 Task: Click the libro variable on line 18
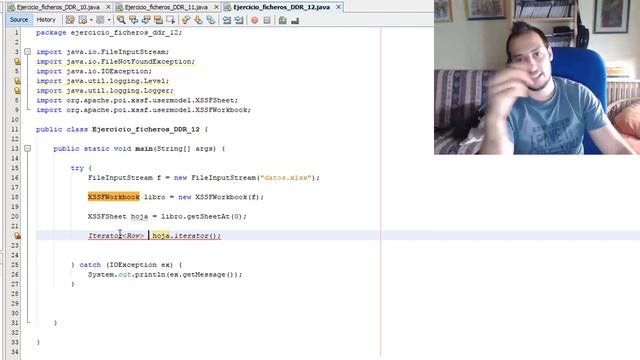(x=155, y=197)
